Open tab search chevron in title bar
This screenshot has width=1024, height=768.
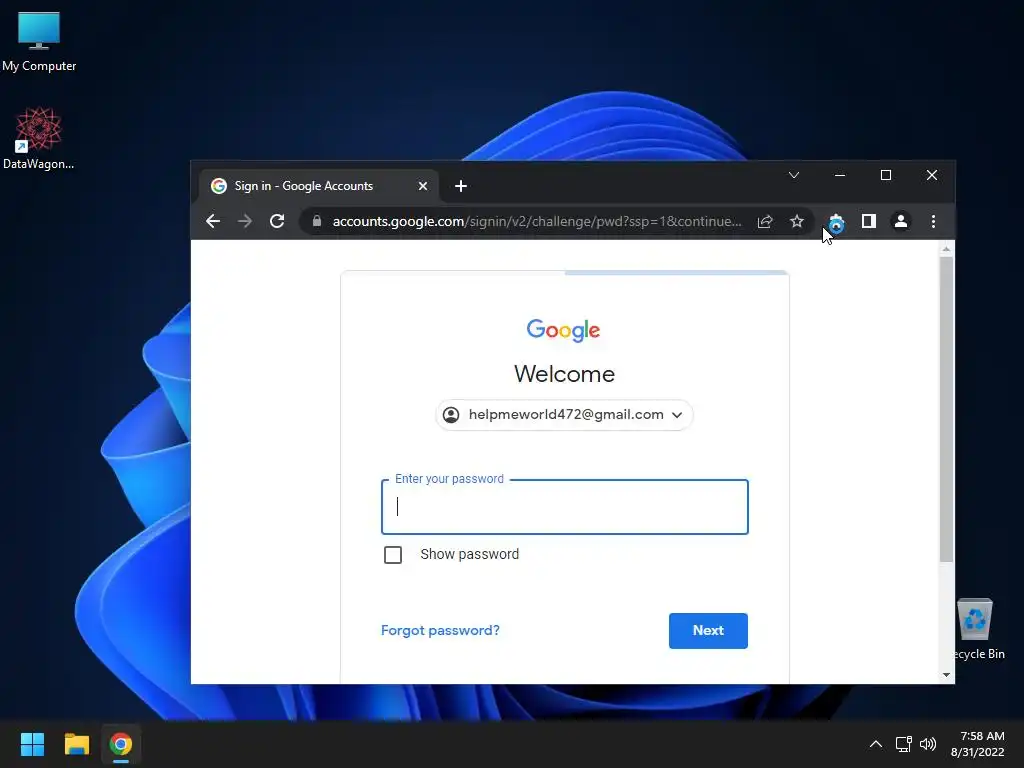click(x=793, y=175)
